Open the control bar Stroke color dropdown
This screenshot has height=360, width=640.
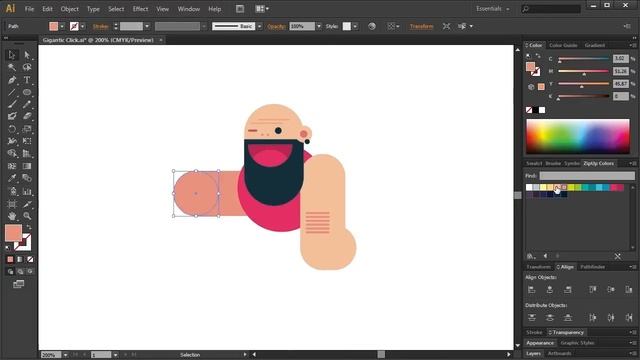(x=83, y=27)
